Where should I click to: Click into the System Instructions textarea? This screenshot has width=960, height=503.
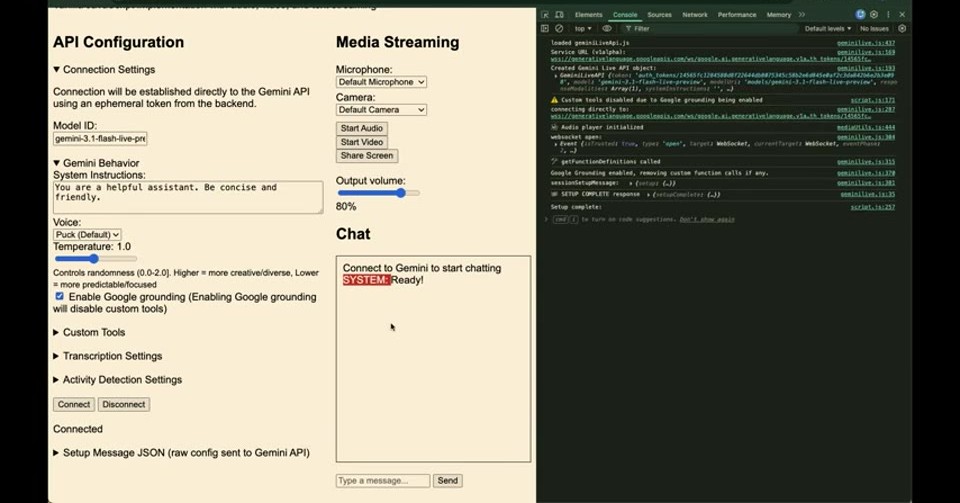(188, 197)
